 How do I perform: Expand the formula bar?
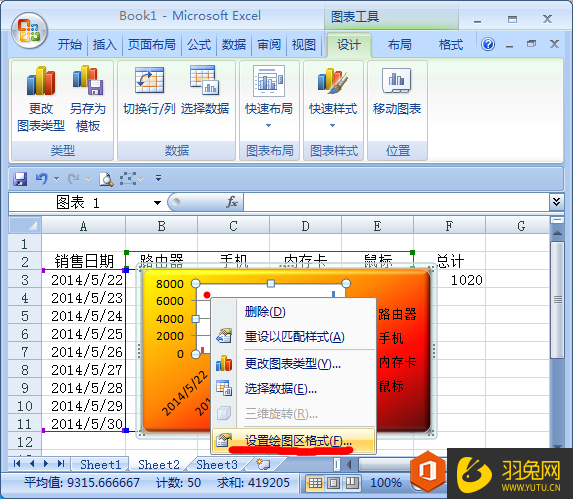556,202
